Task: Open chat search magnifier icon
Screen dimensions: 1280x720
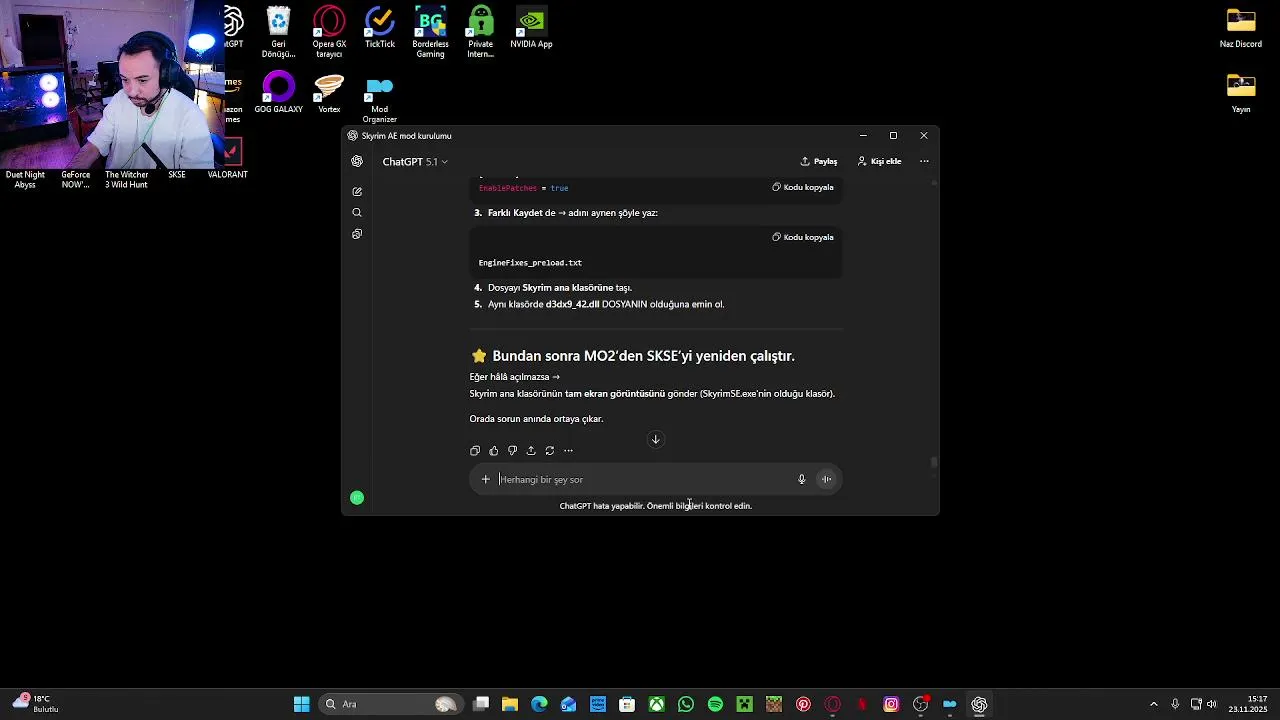Action: pos(357,212)
